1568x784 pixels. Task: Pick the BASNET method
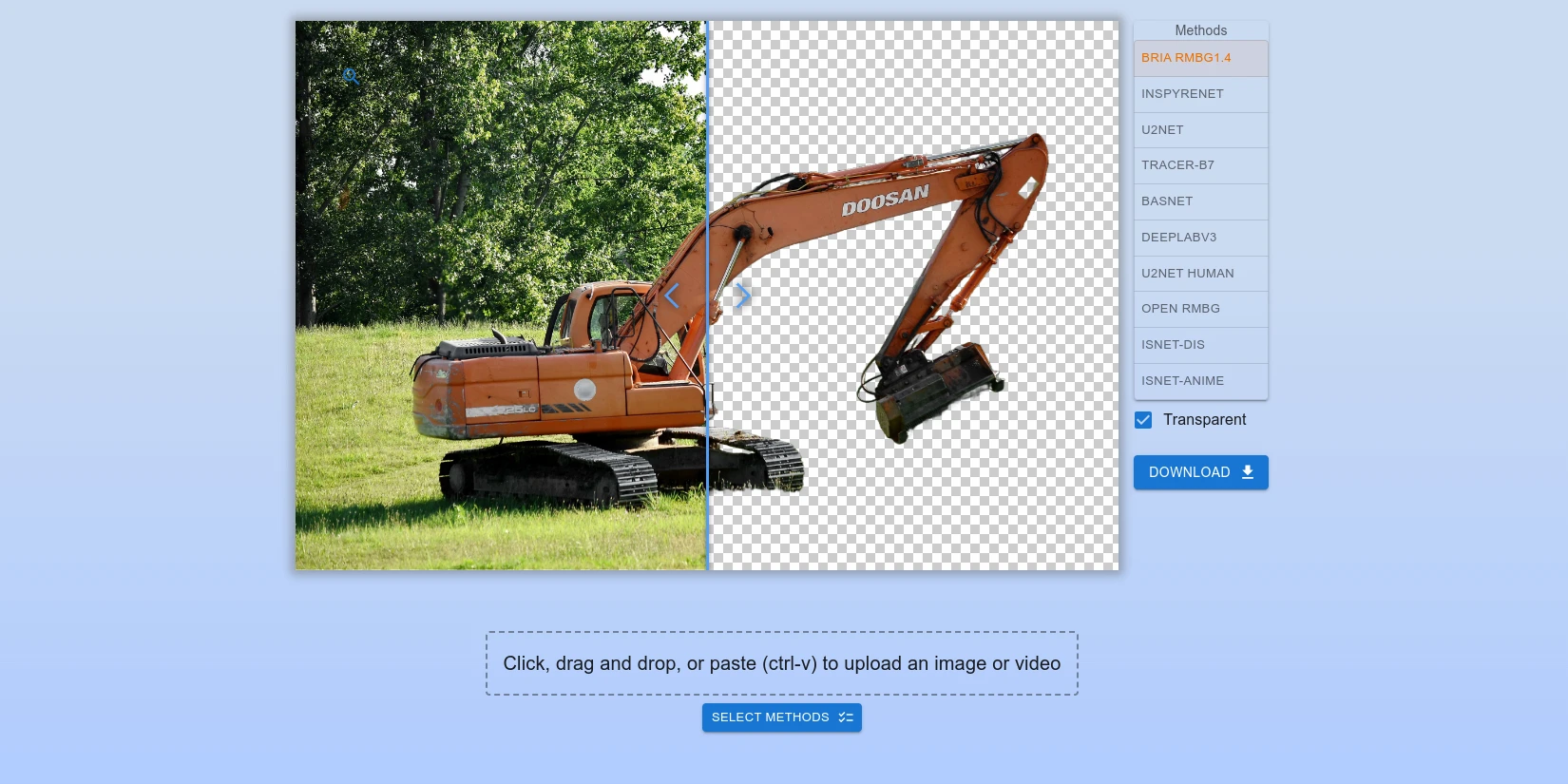pyautogui.click(x=1200, y=201)
